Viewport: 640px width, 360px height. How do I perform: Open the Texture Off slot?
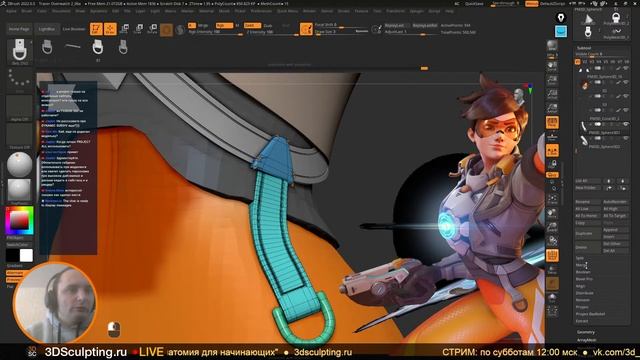(x=19, y=136)
